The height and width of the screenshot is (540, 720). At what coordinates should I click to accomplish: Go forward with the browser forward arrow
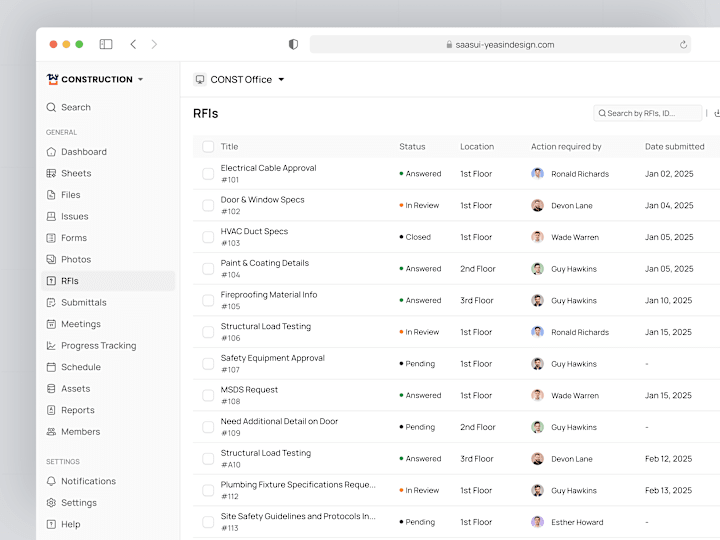pyautogui.click(x=154, y=44)
